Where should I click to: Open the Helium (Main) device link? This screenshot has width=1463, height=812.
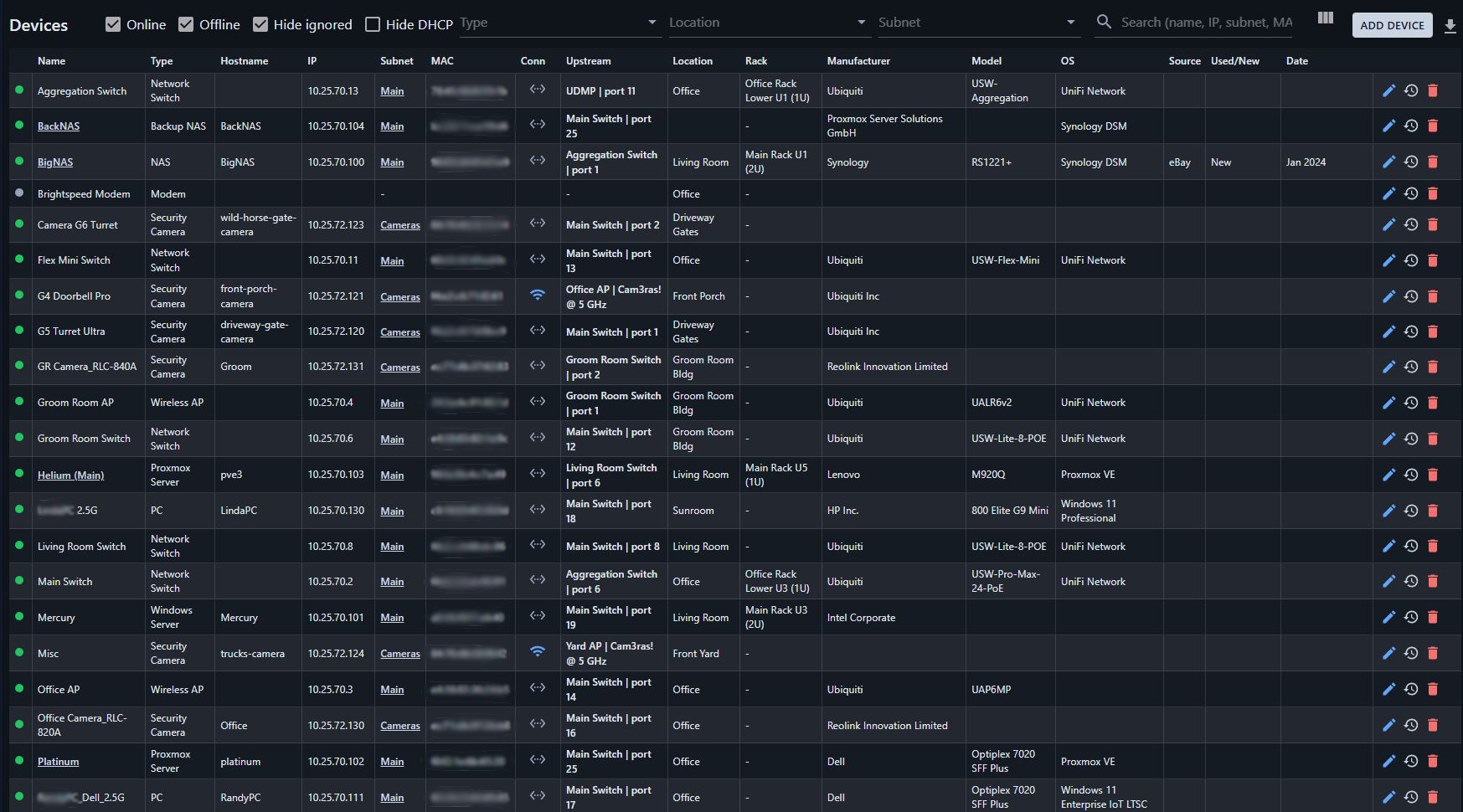70,475
